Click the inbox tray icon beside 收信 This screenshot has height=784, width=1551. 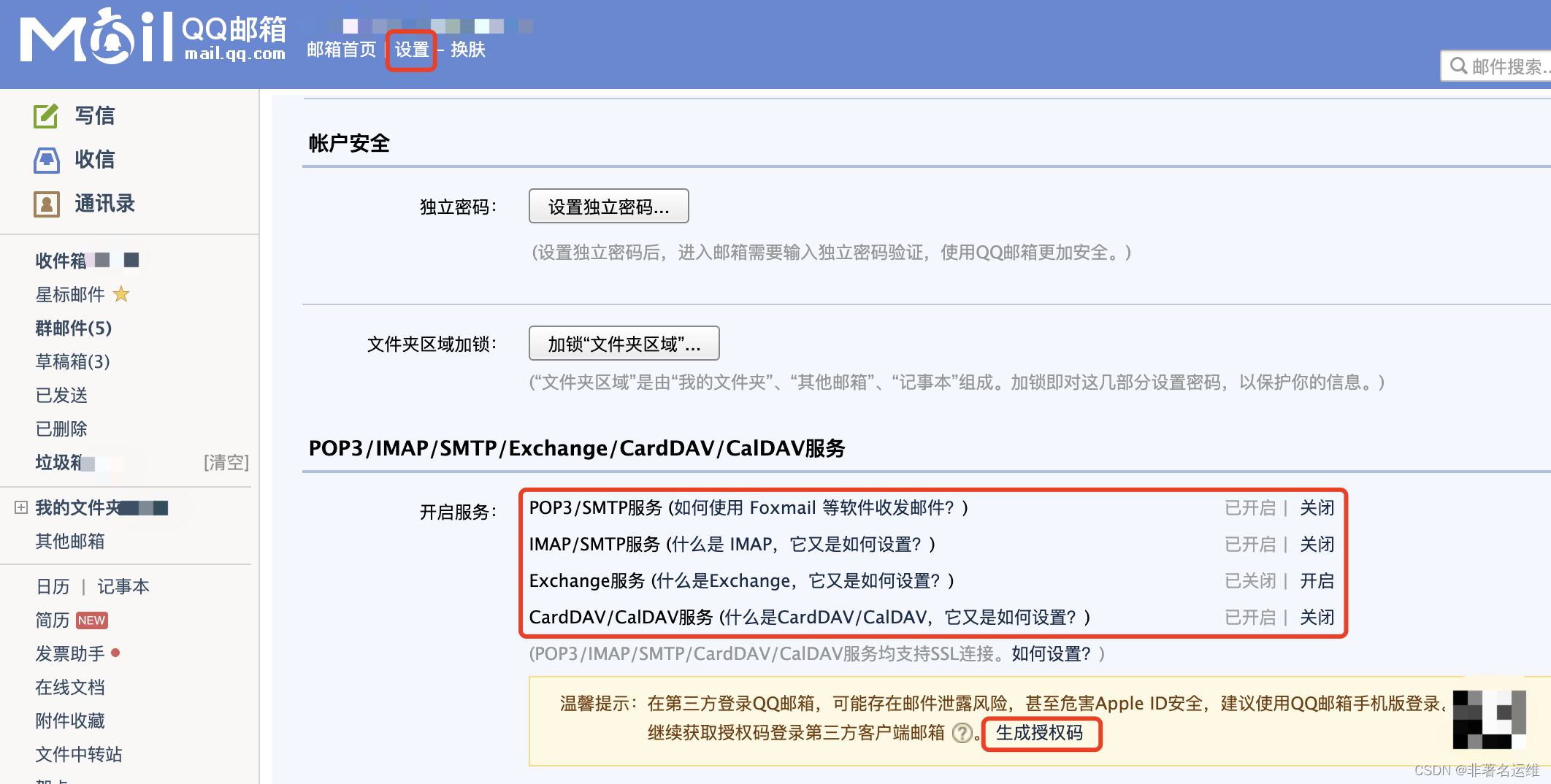pyautogui.click(x=46, y=160)
